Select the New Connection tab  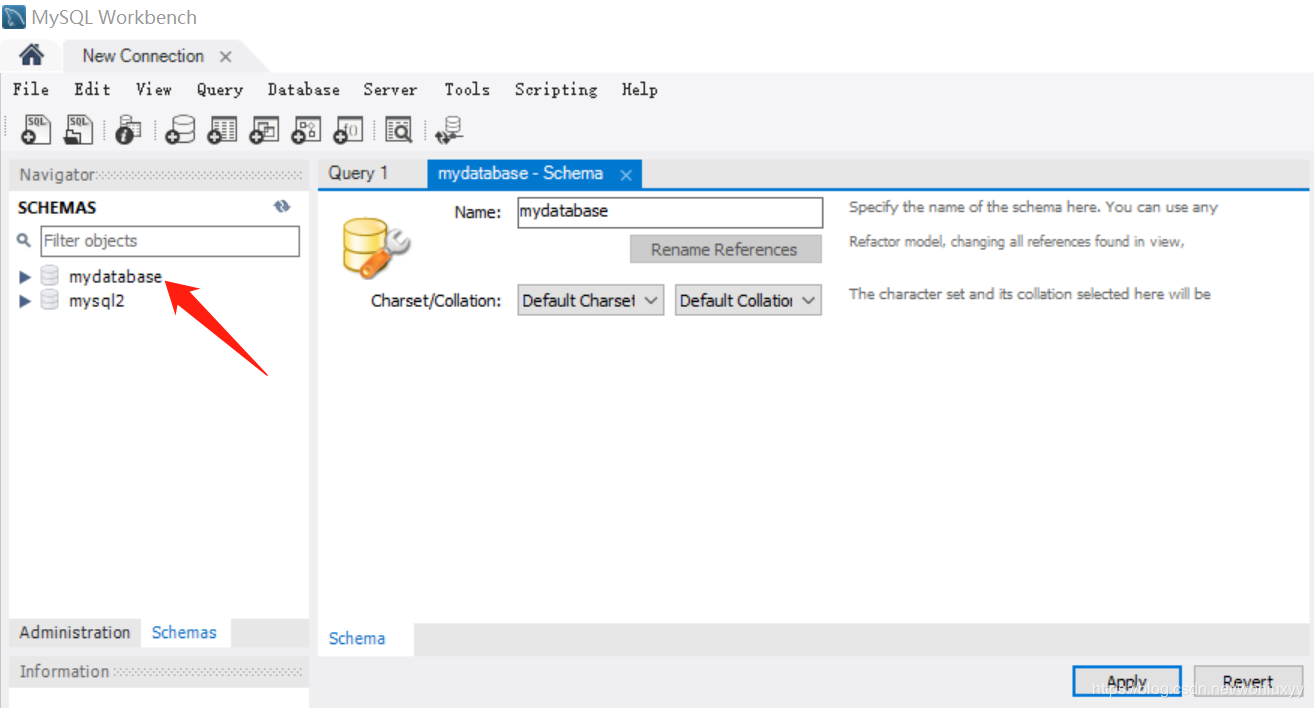[143, 56]
